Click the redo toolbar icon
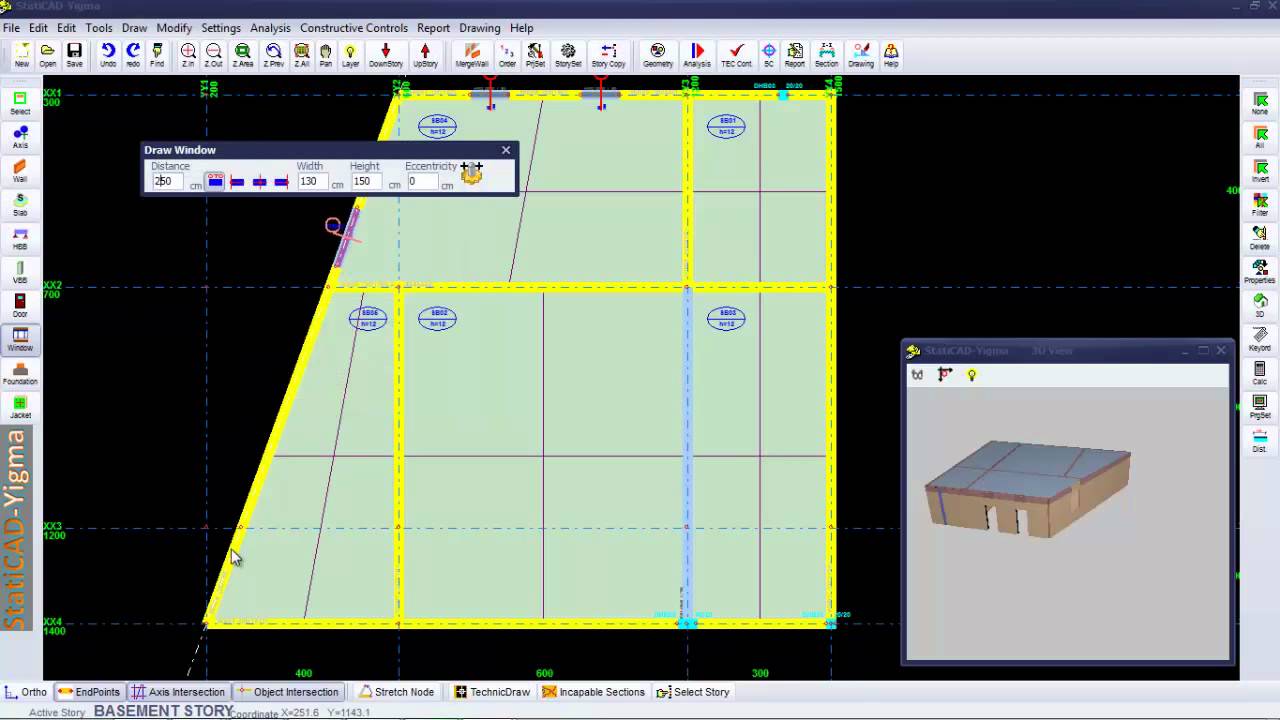 (x=133, y=55)
